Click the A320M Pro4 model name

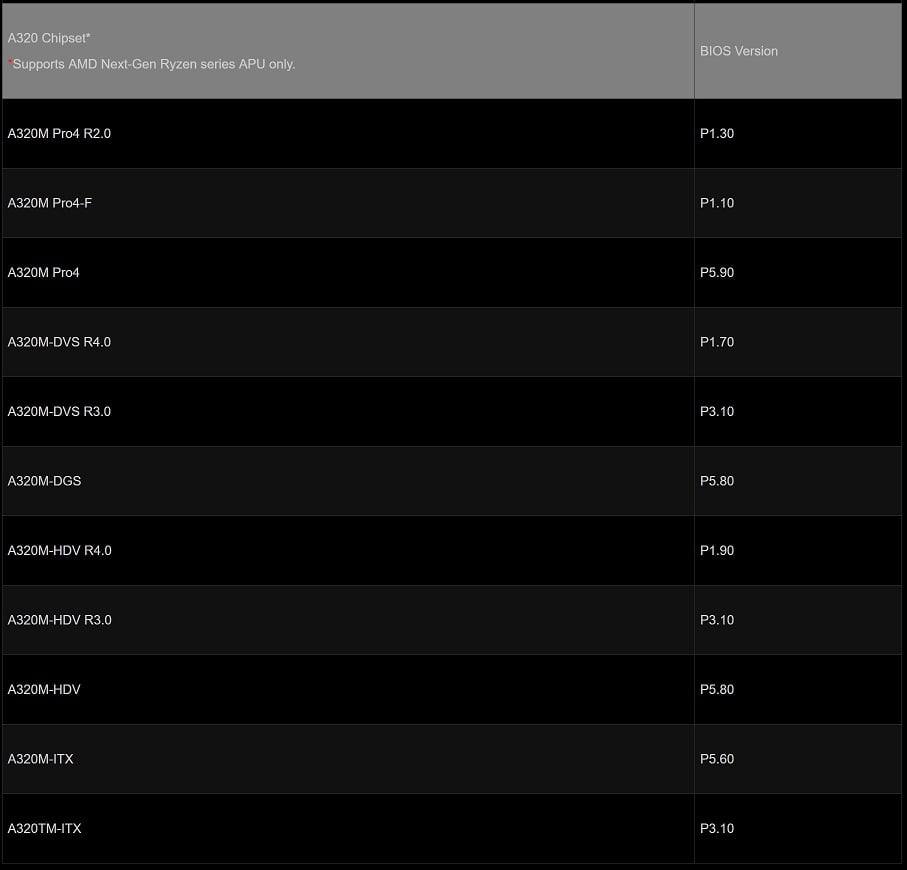pyautogui.click(x=43, y=272)
